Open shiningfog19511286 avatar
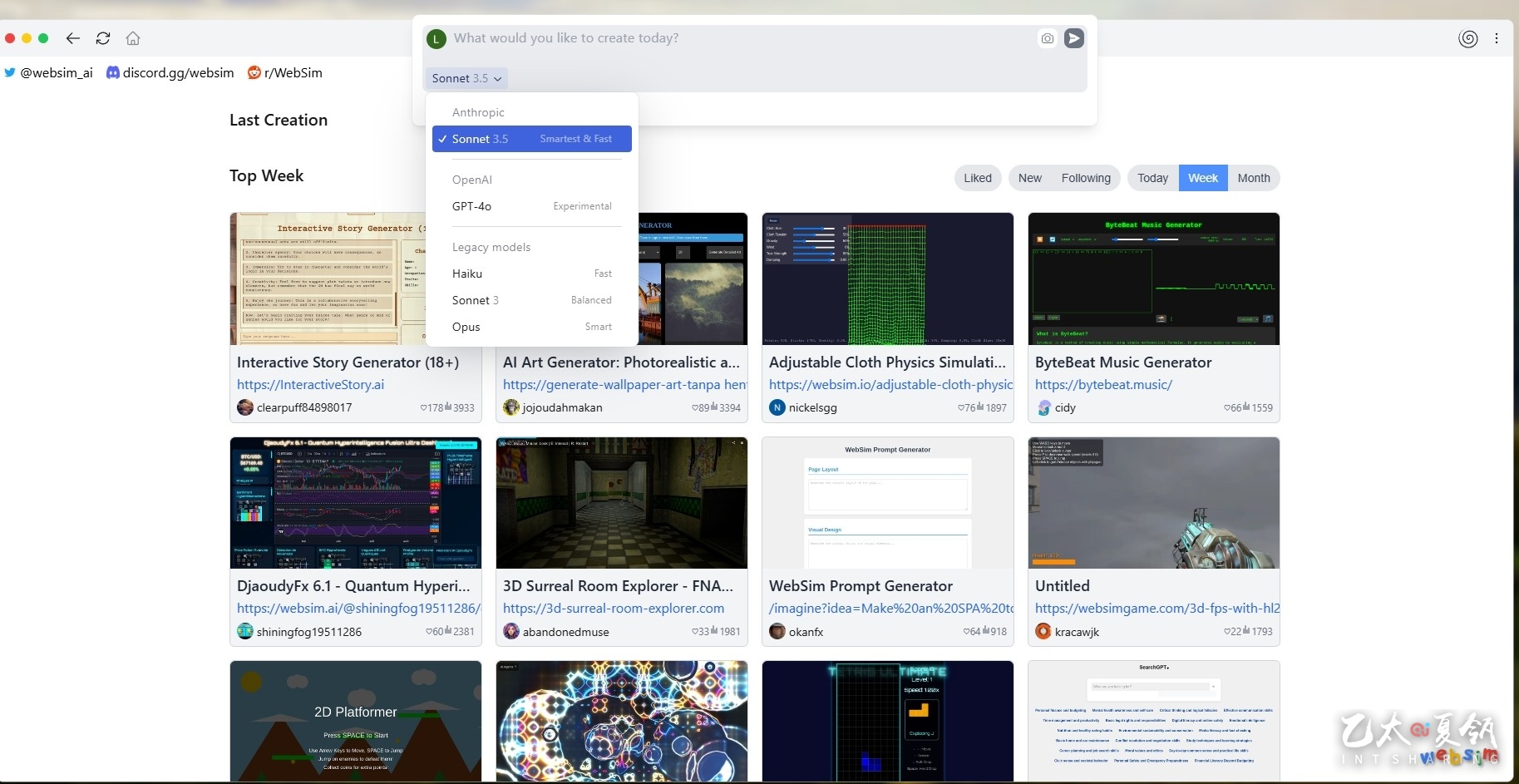 [x=245, y=631]
